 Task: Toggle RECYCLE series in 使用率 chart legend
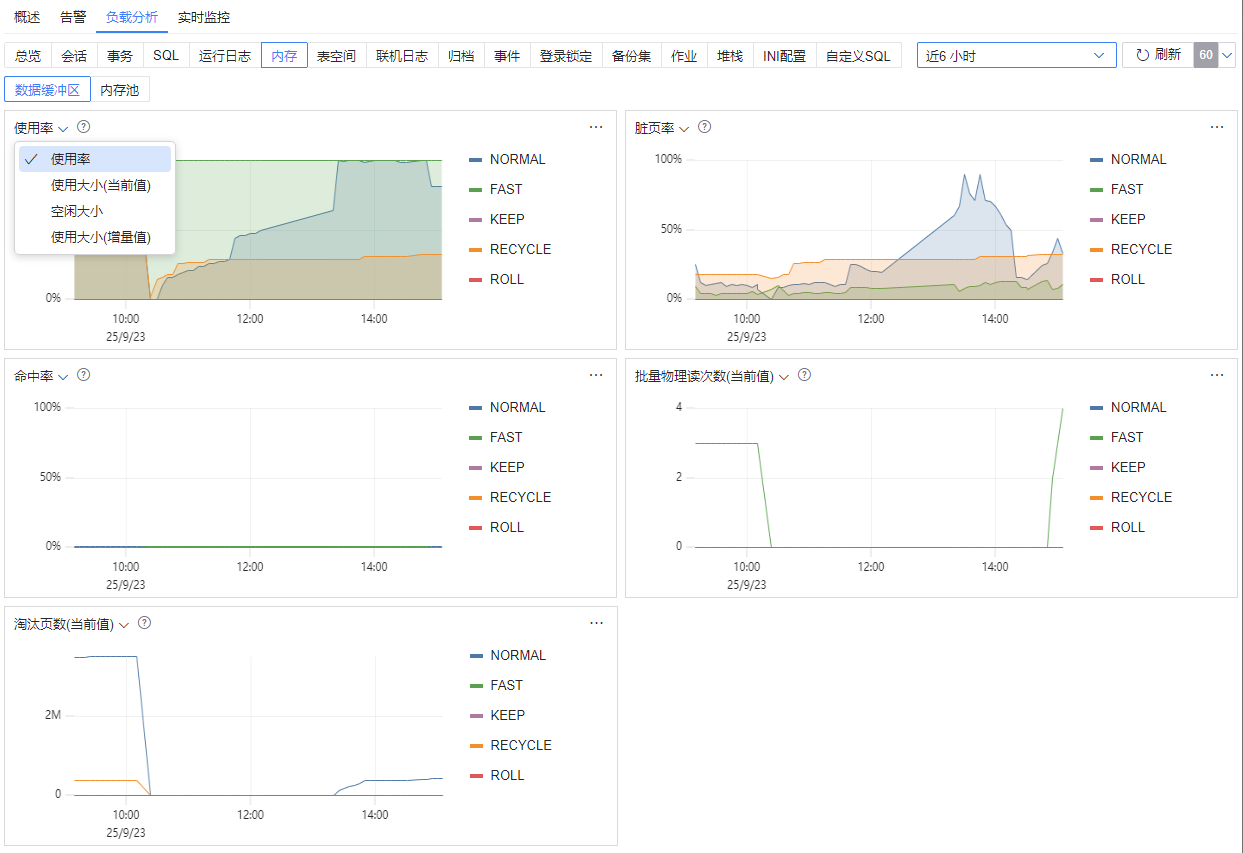click(510, 249)
